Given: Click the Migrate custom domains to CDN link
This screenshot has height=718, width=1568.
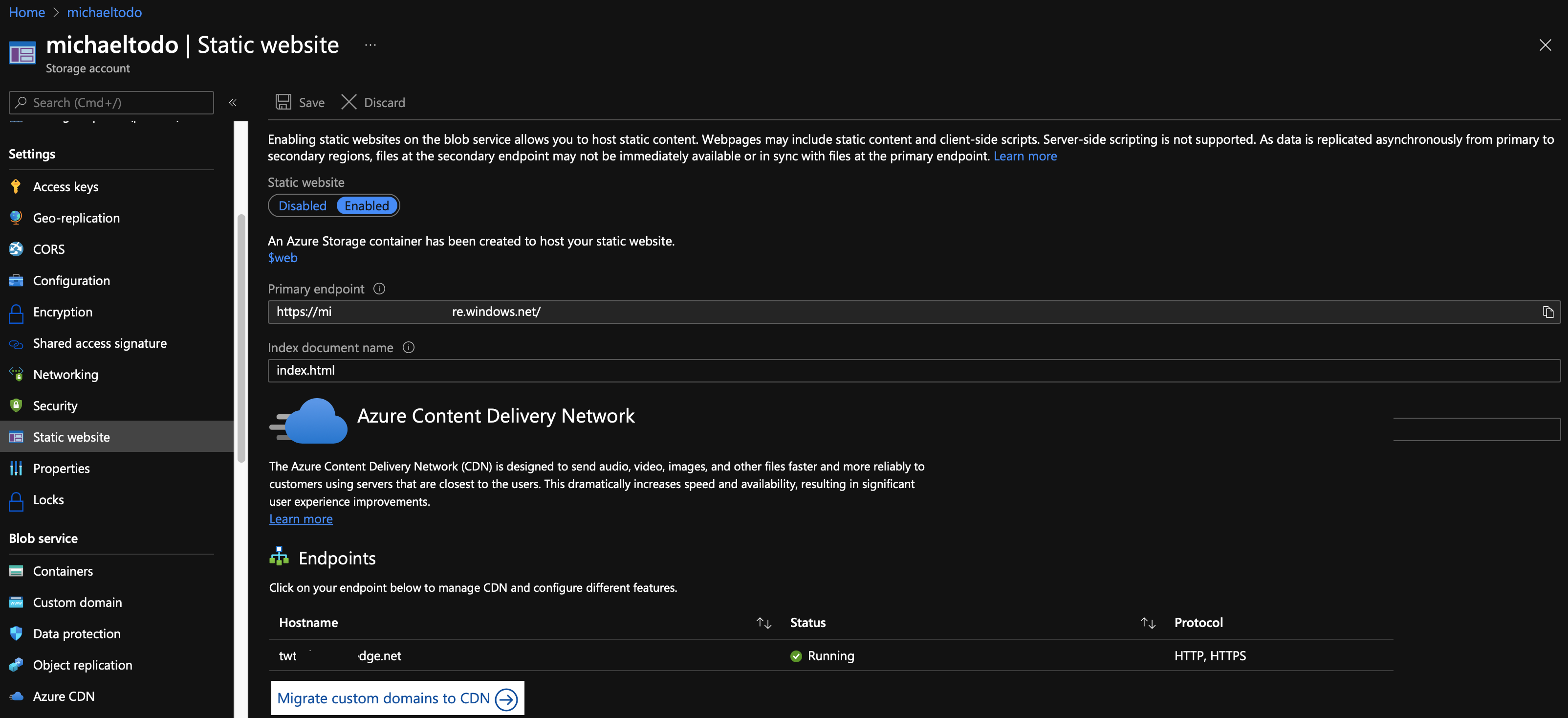Looking at the screenshot, I should tap(397, 698).
